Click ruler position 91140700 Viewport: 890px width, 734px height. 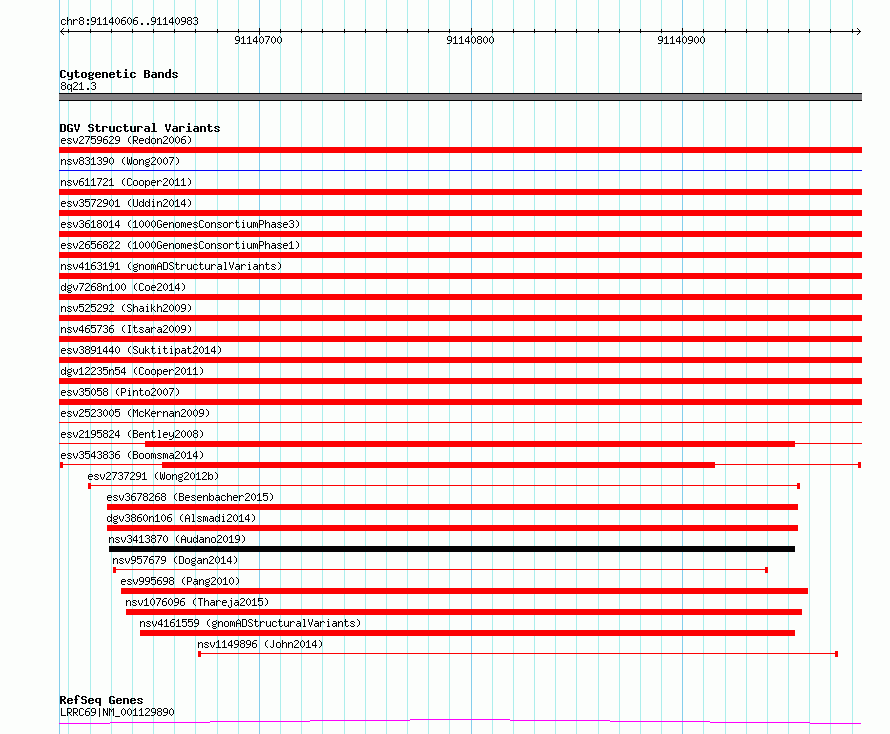coord(258,40)
